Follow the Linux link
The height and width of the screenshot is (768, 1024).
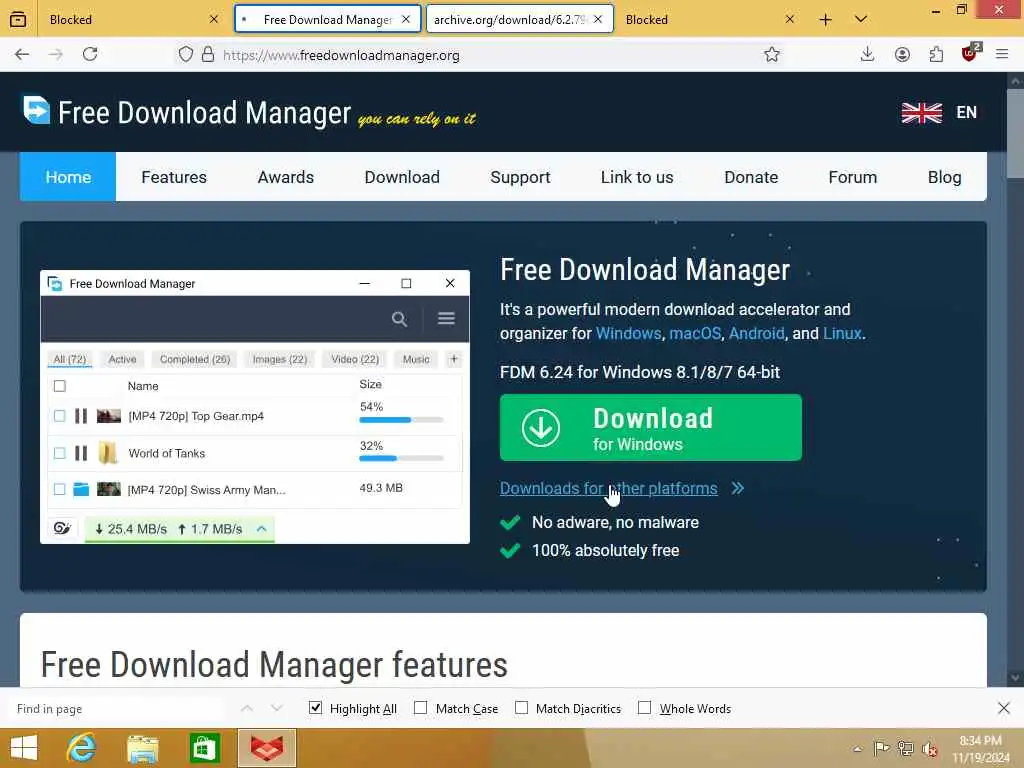[842, 333]
